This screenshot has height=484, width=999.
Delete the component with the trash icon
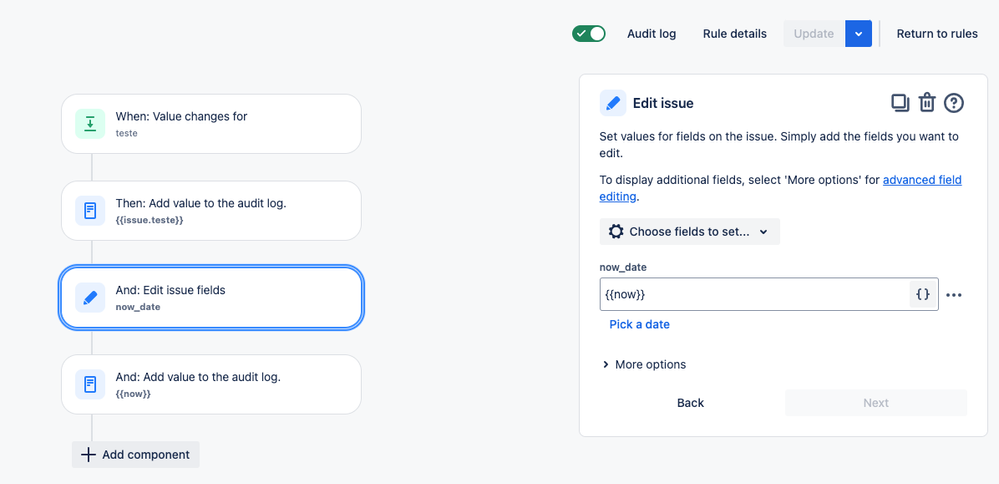point(926,103)
